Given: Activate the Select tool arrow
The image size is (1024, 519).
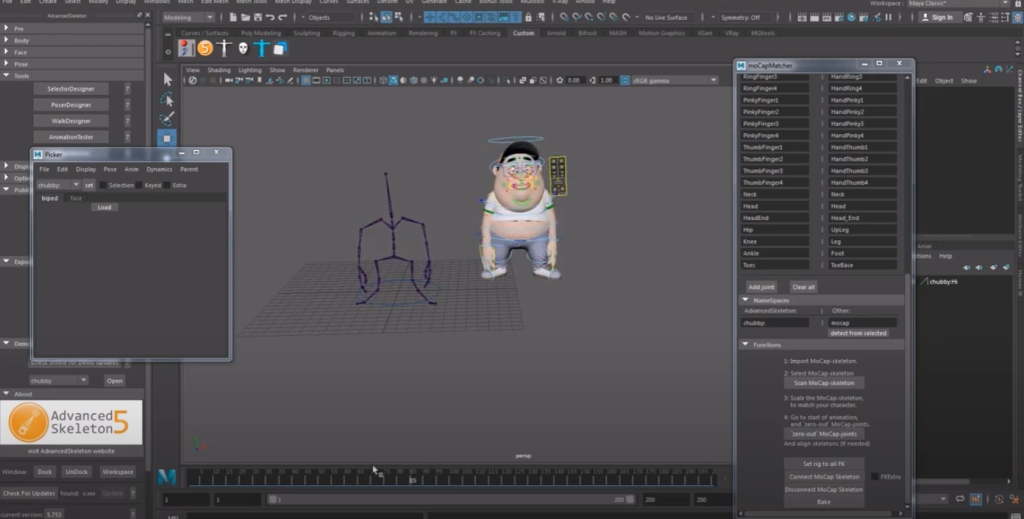Looking at the screenshot, I should point(167,79).
